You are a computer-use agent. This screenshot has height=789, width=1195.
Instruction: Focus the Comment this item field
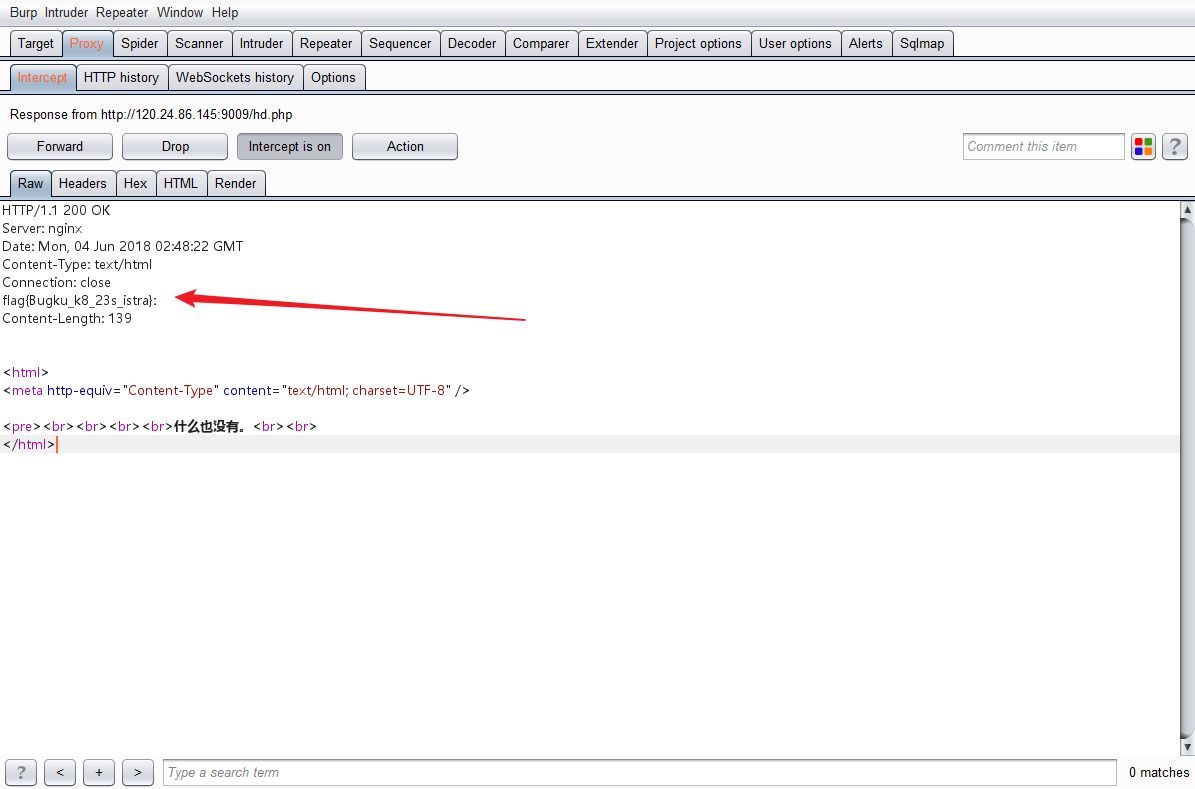[1043, 146]
